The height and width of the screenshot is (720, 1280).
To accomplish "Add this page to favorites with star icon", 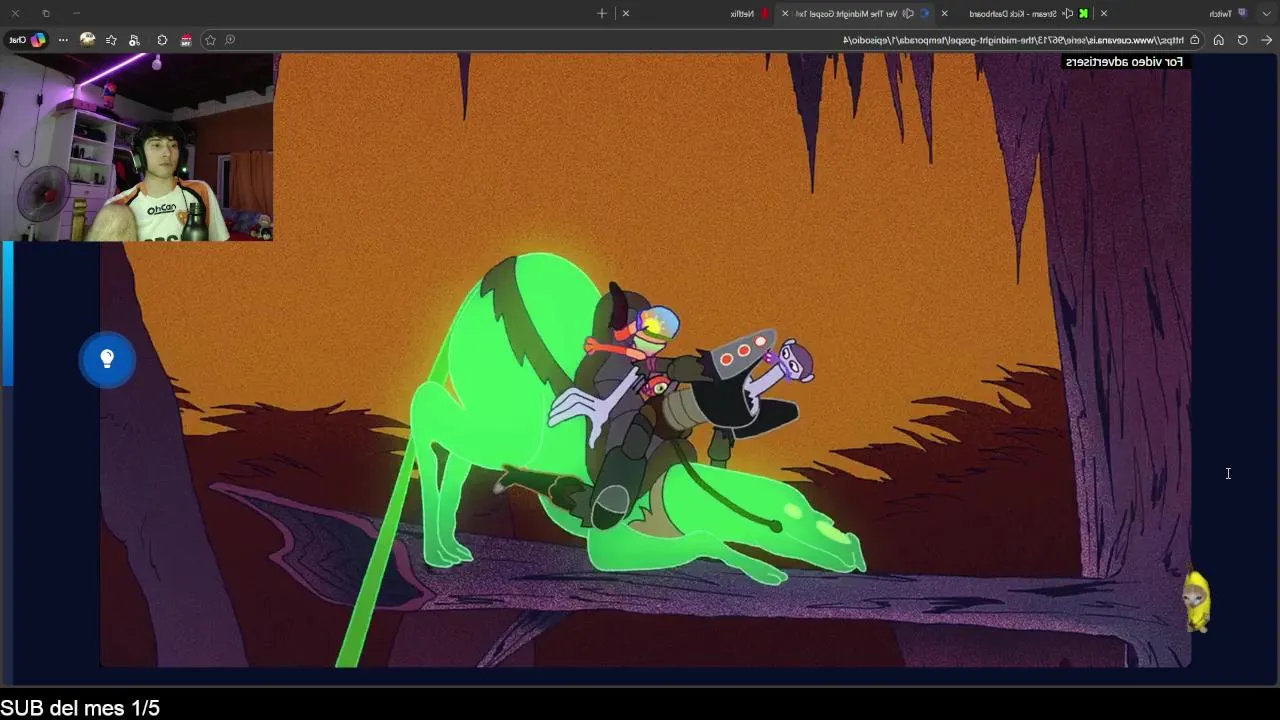I will [210, 40].
